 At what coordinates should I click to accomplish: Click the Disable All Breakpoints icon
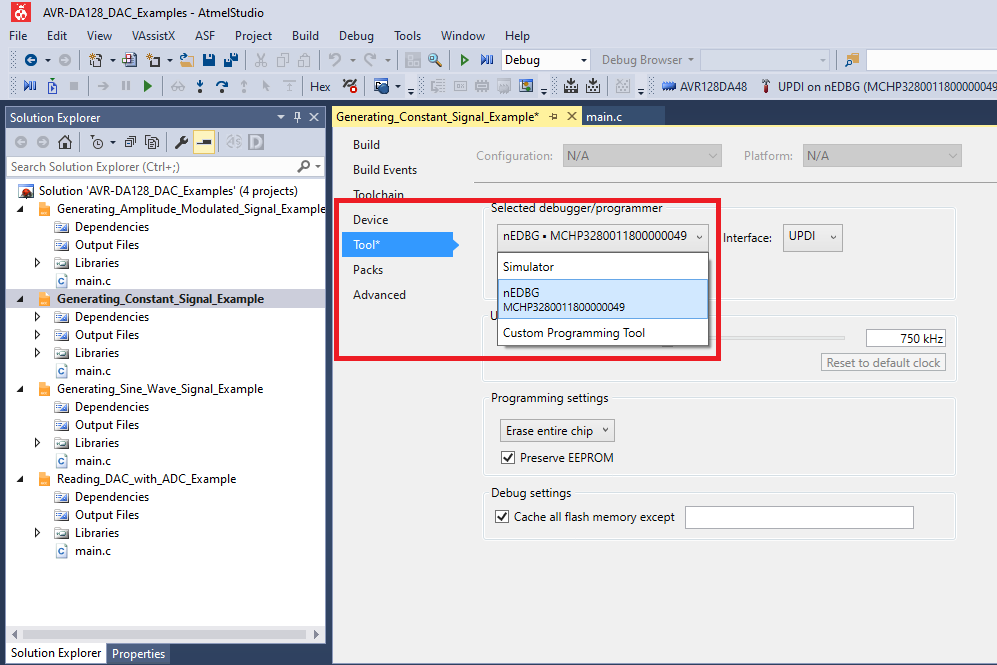(350, 86)
